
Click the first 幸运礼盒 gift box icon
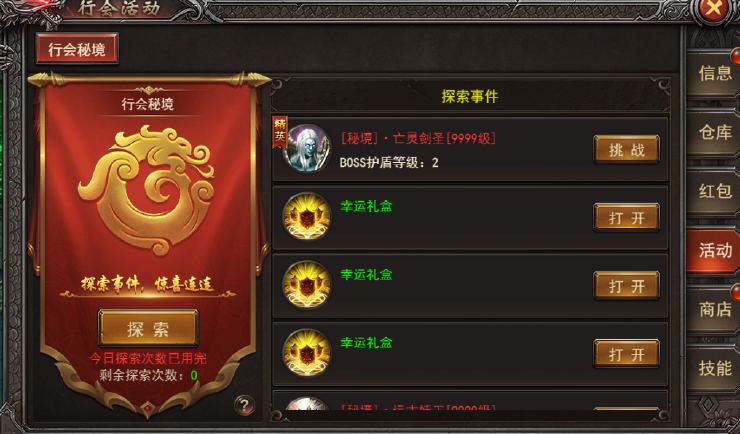pyautogui.click(x=307, y=217)
